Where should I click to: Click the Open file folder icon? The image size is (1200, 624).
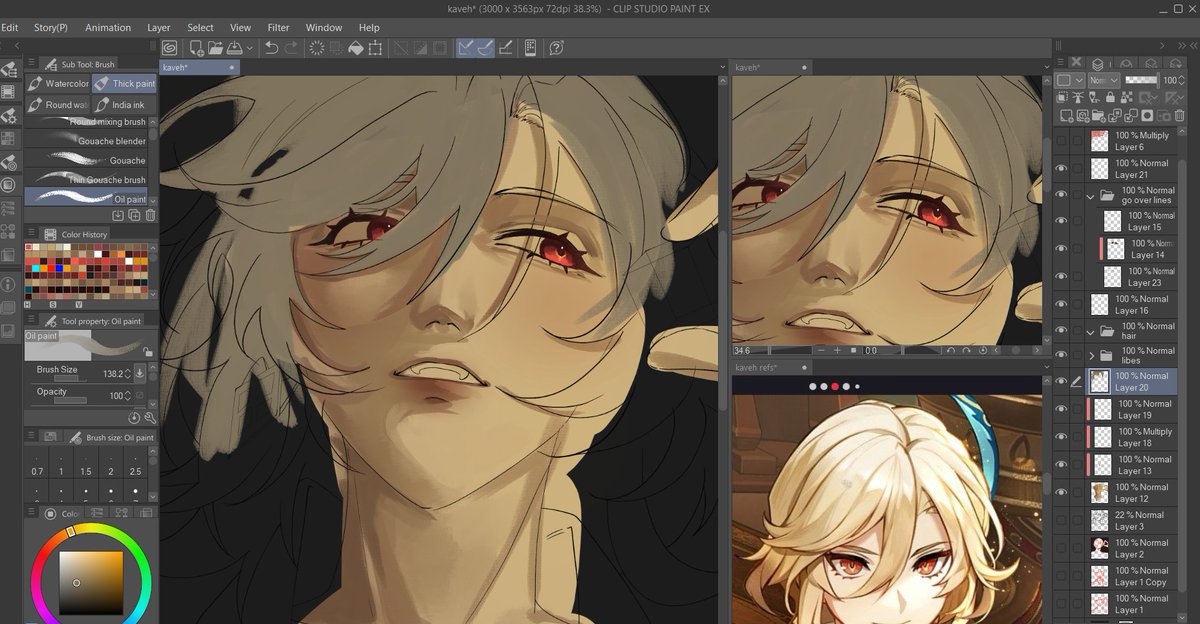pos(214,47)
